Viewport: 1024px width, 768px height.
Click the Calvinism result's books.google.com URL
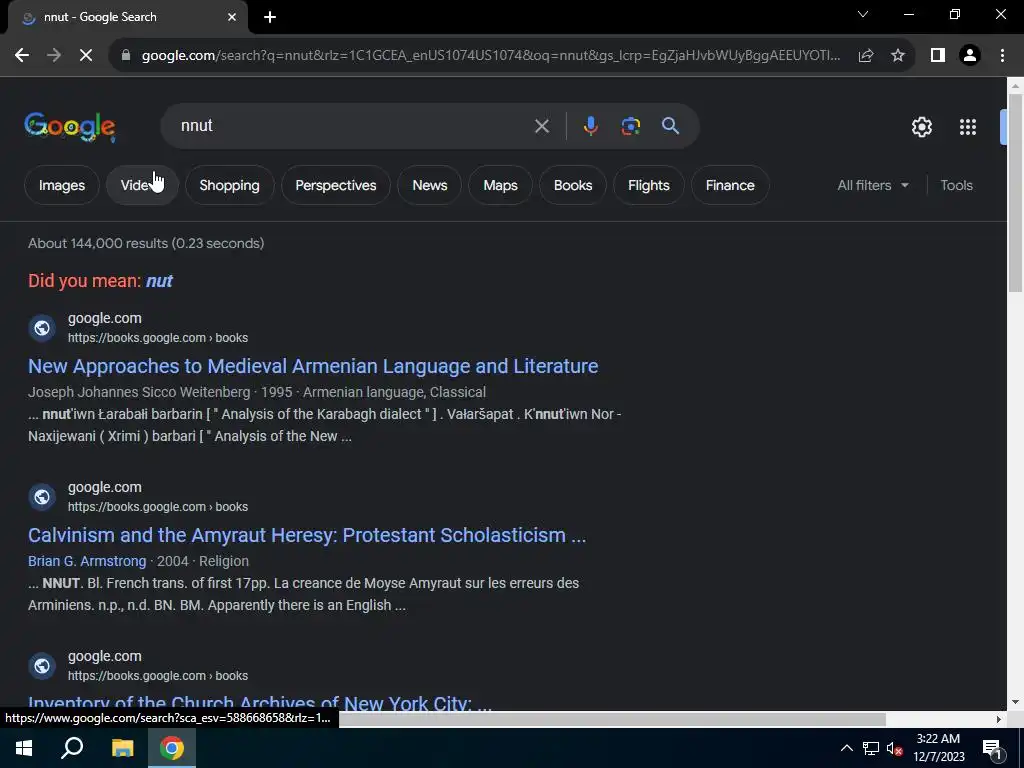click(158, 507)
